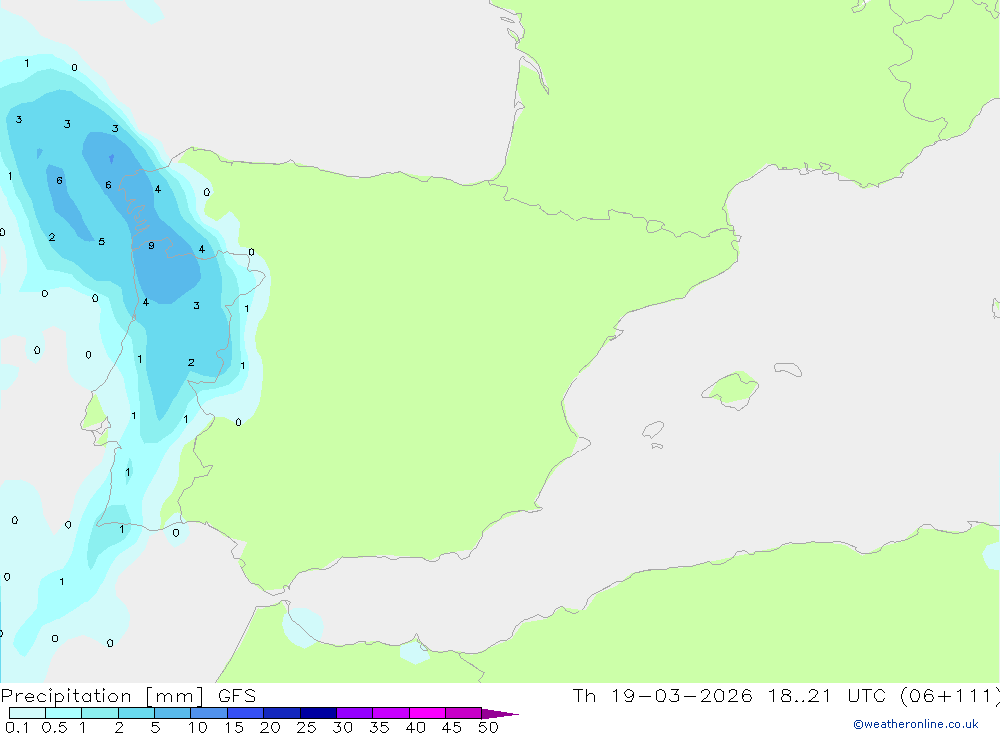Screen dimensions: 1000x733
Task: Pick the 5–10 mm light blue legend swatch
Action: [173, 713]
